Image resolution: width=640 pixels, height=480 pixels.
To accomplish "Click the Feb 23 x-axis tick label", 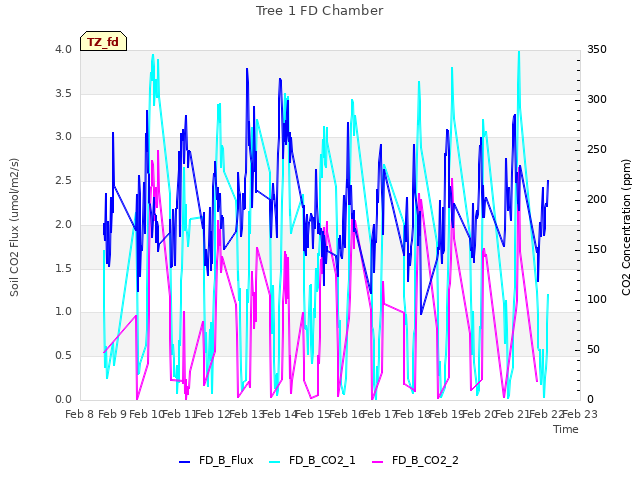I will click(580, 414).
